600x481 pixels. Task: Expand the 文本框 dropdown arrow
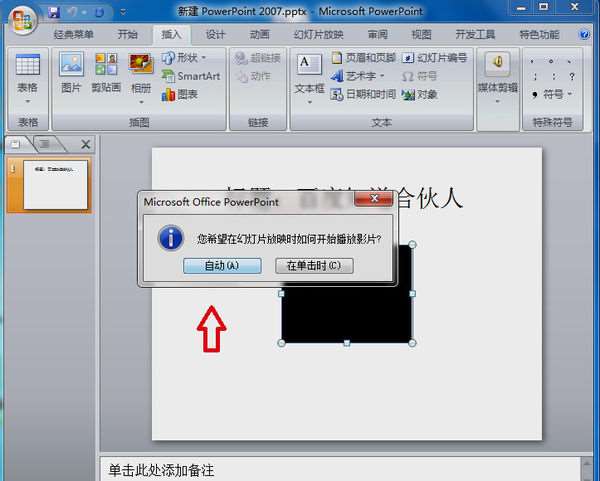coord(309,102)
